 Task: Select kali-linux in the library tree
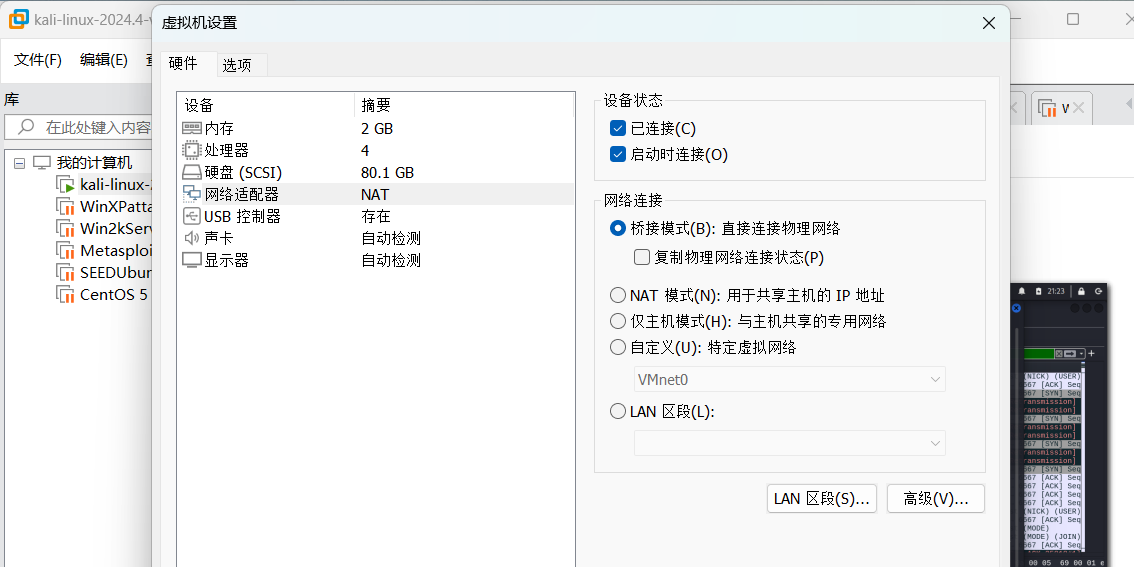(116, 184)
